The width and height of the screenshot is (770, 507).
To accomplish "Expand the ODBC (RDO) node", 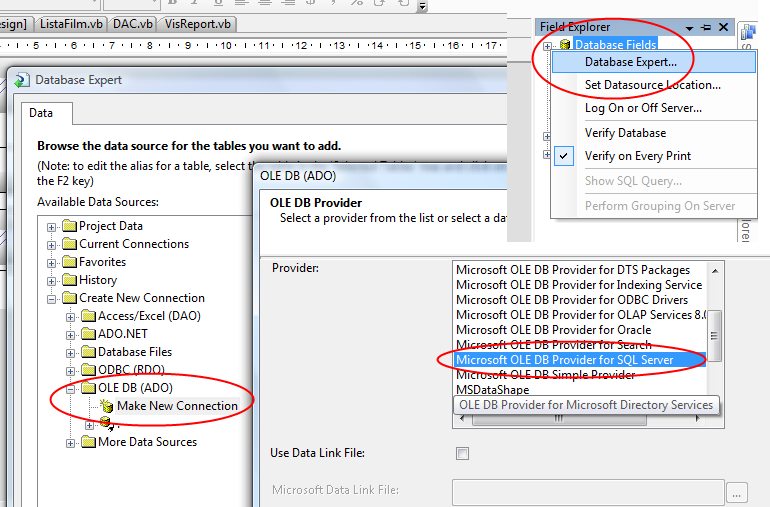I will click(x=70, y=371).
